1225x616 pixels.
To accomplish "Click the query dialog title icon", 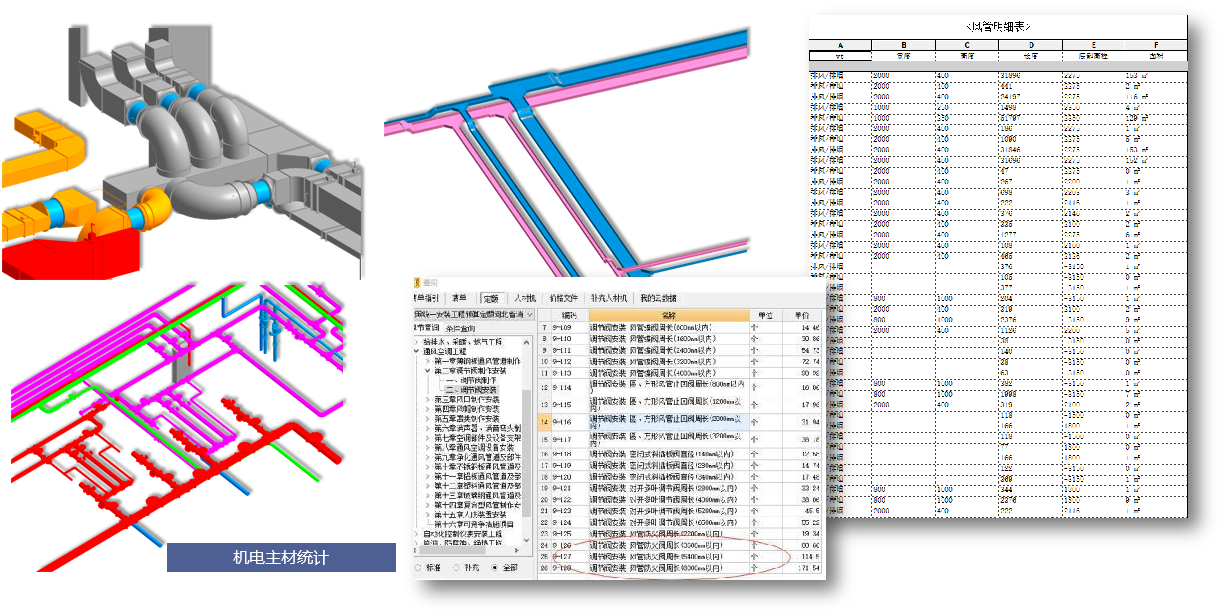I will click(x=418, y=283).
